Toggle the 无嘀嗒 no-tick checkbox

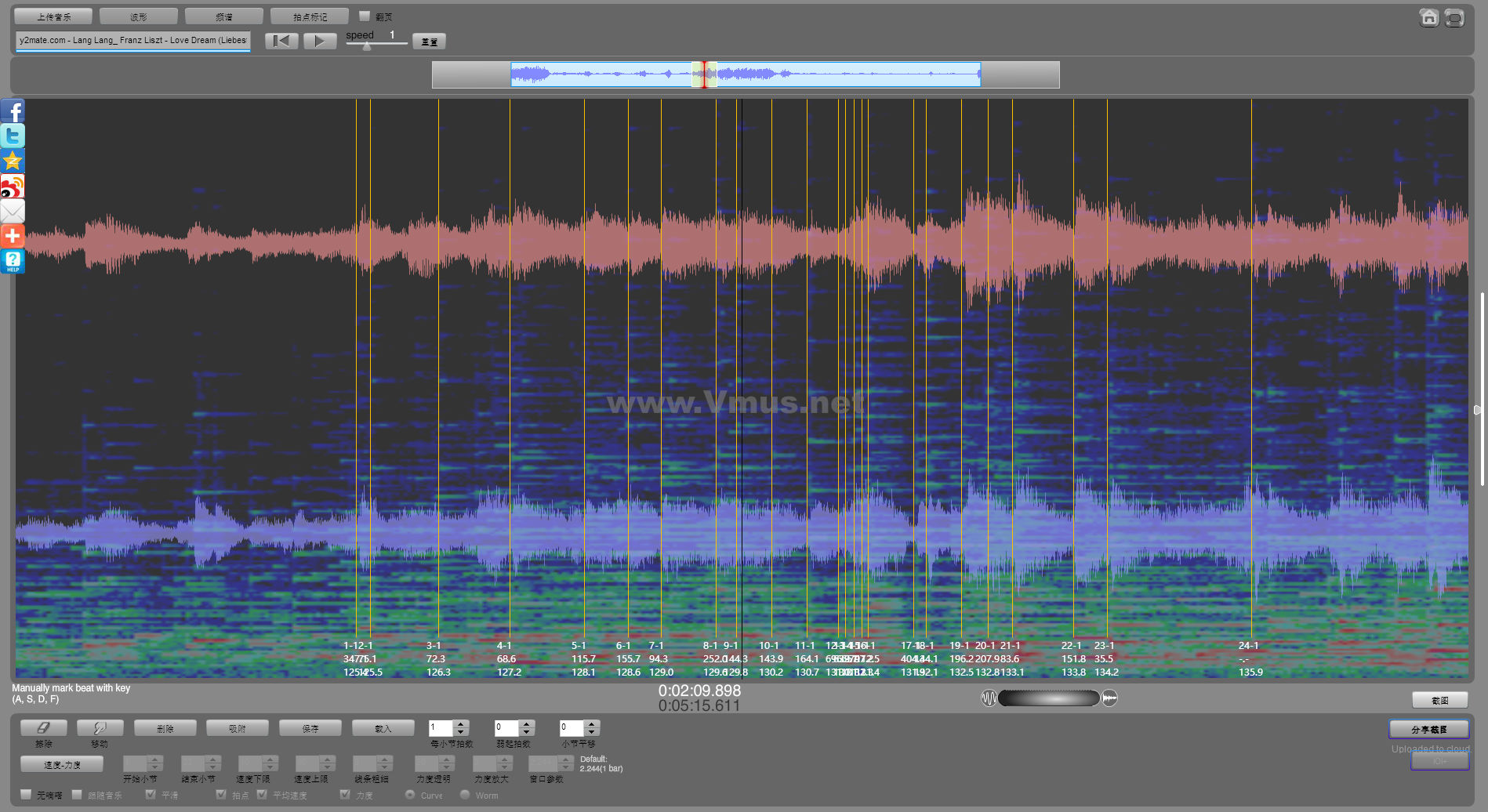pyautogui.click(x=26, y=795)
